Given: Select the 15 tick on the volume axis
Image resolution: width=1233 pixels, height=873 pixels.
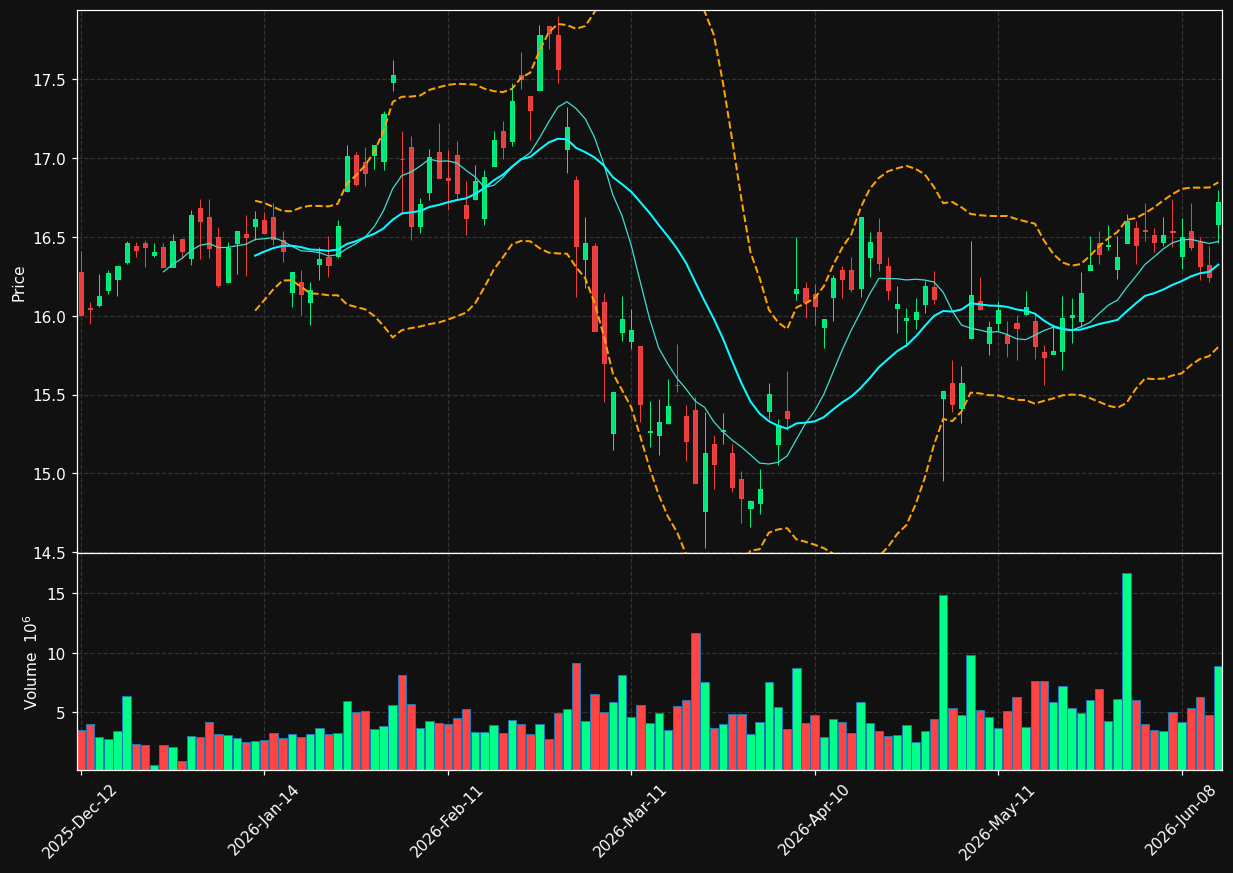Looking at the screenshot, I should tap(58, 595).
